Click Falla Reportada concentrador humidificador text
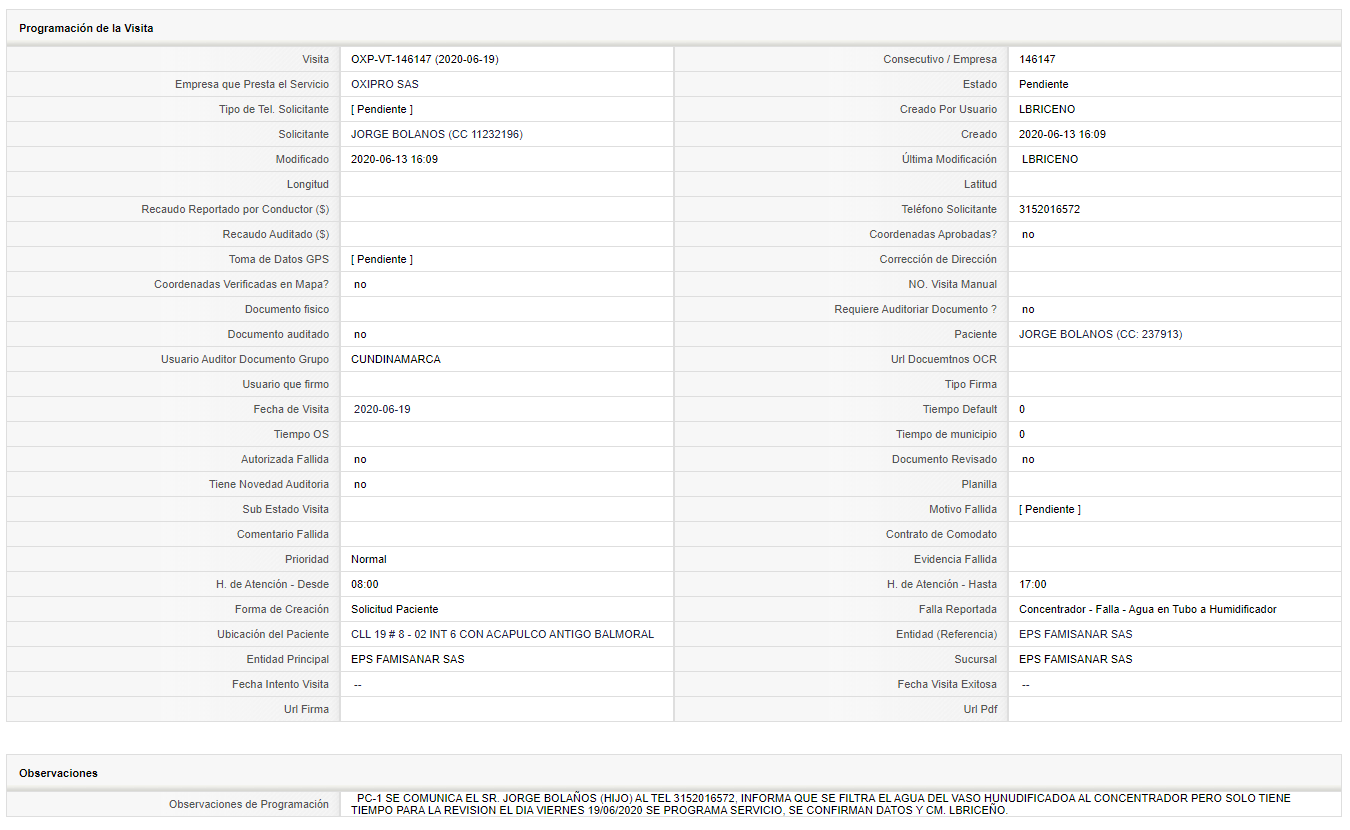The height and width of the screenshot is (830, 1350). click(x=1148, y=610)
